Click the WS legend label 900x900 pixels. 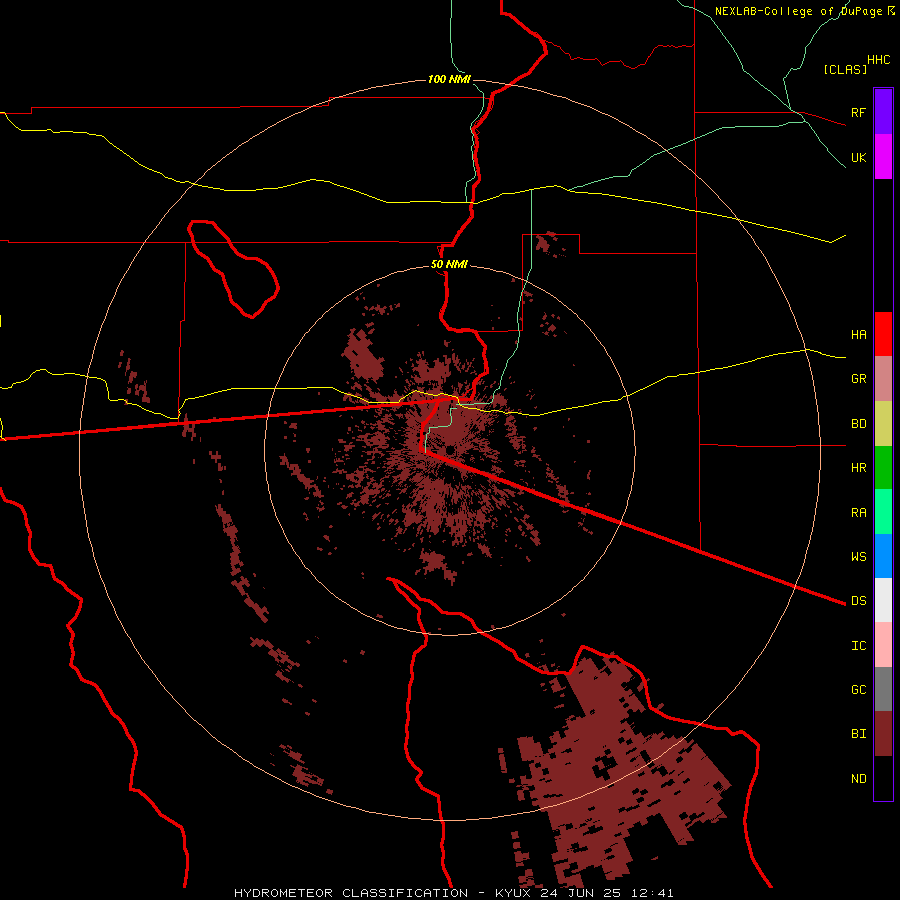click(x=858, y=556)
